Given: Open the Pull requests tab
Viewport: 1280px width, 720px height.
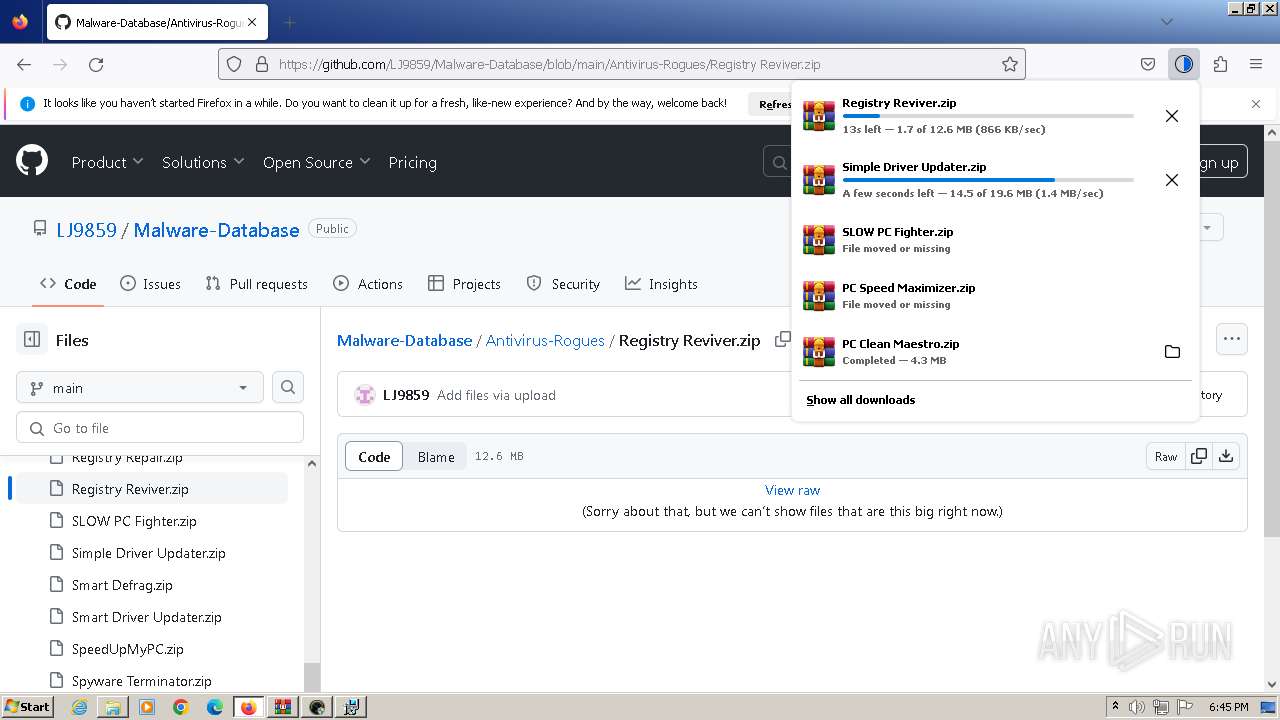Looking at the screenshot, I should (x=256, y=284).
